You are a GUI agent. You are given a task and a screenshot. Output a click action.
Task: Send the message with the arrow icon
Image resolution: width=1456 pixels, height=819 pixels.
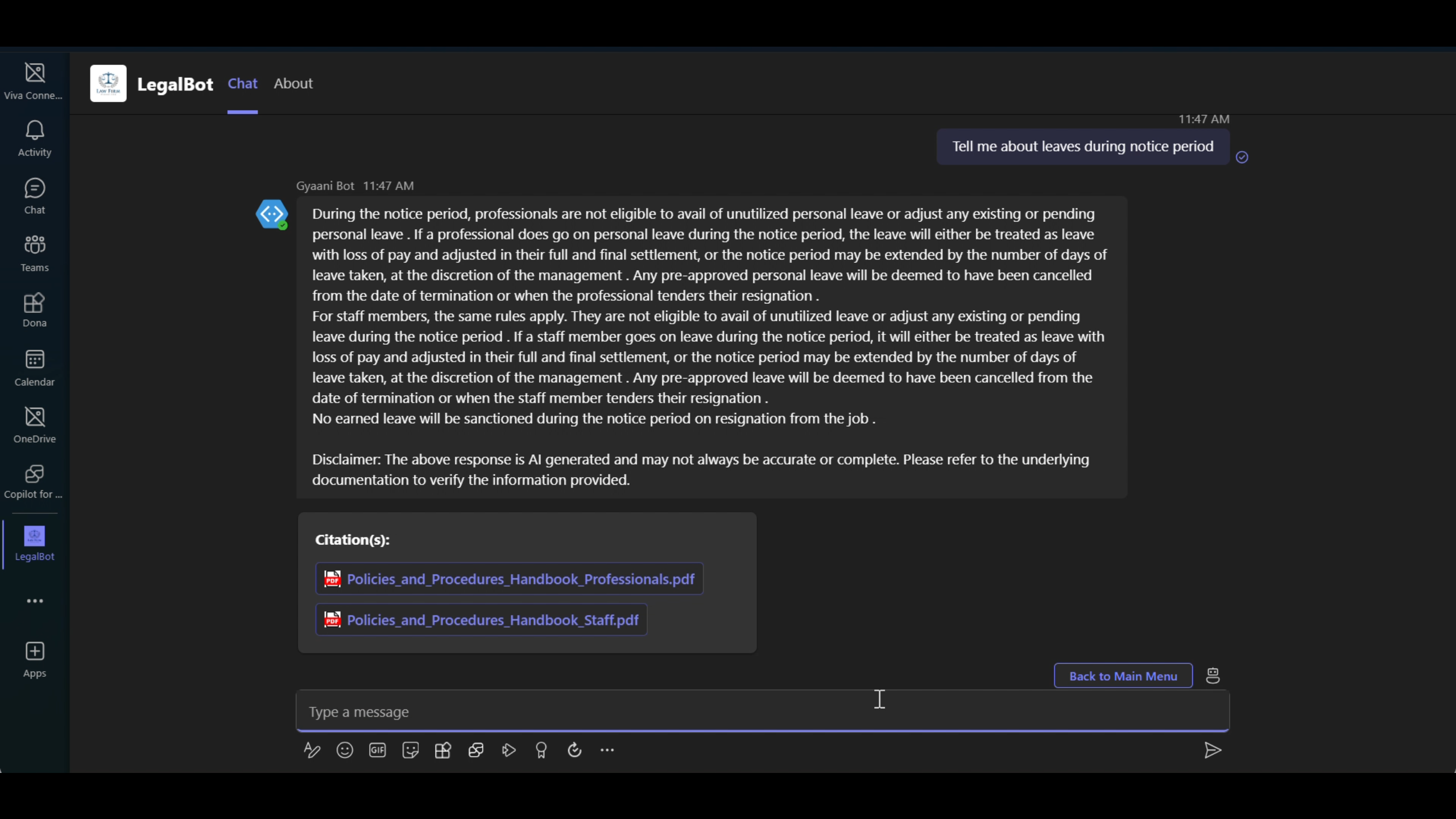pyautogui.click(x=1213, y=750)
